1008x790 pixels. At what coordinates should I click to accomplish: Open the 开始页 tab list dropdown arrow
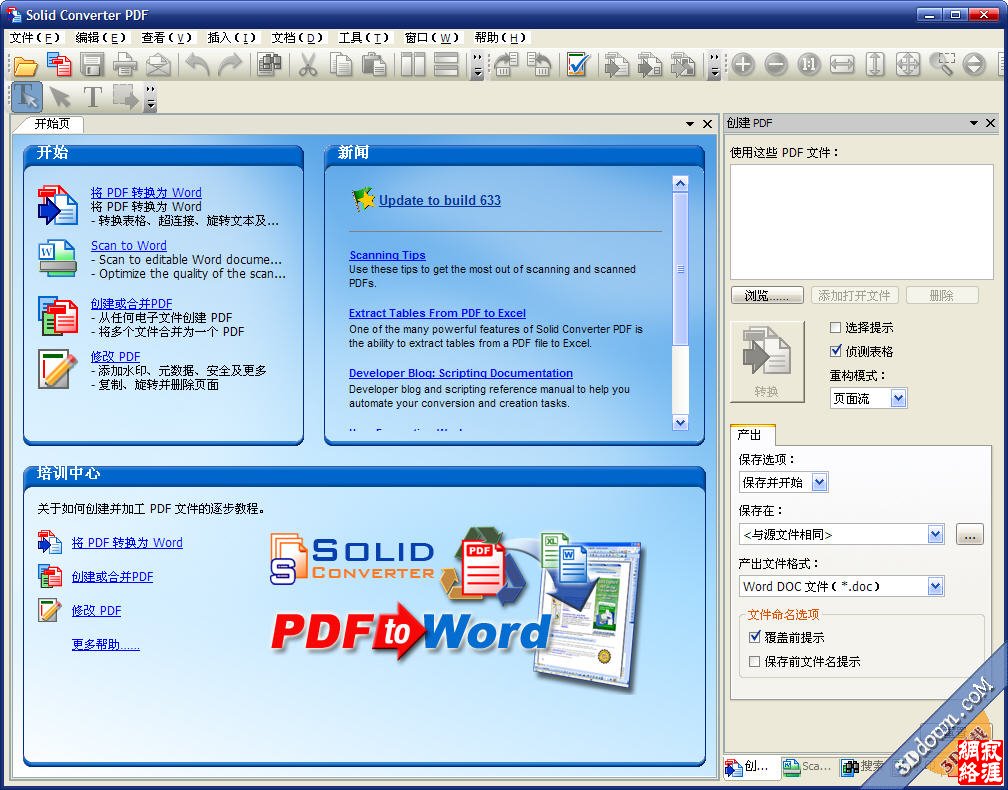coord(690,124)
